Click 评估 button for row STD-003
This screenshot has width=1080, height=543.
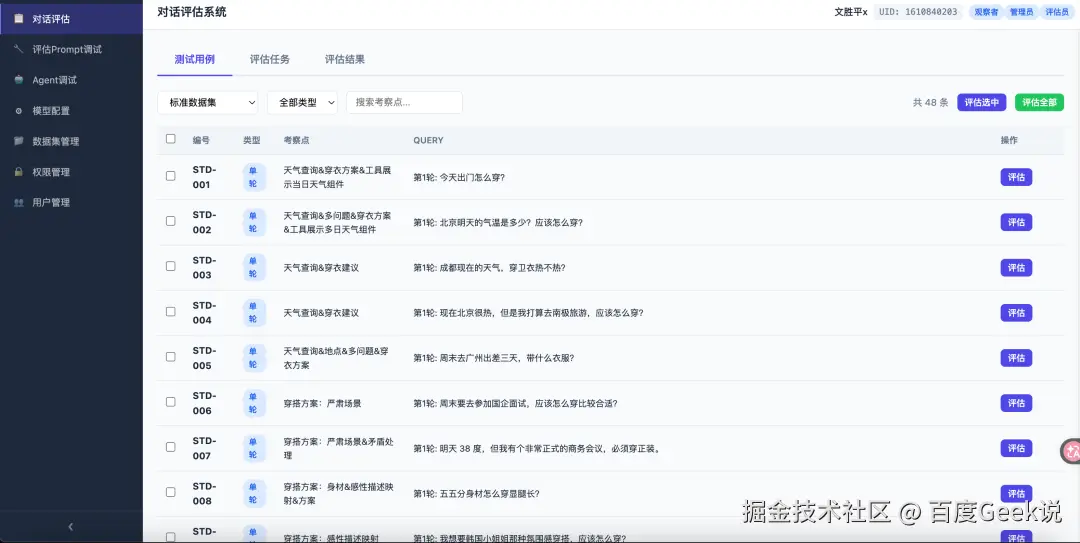click(x=1016, y=267)
